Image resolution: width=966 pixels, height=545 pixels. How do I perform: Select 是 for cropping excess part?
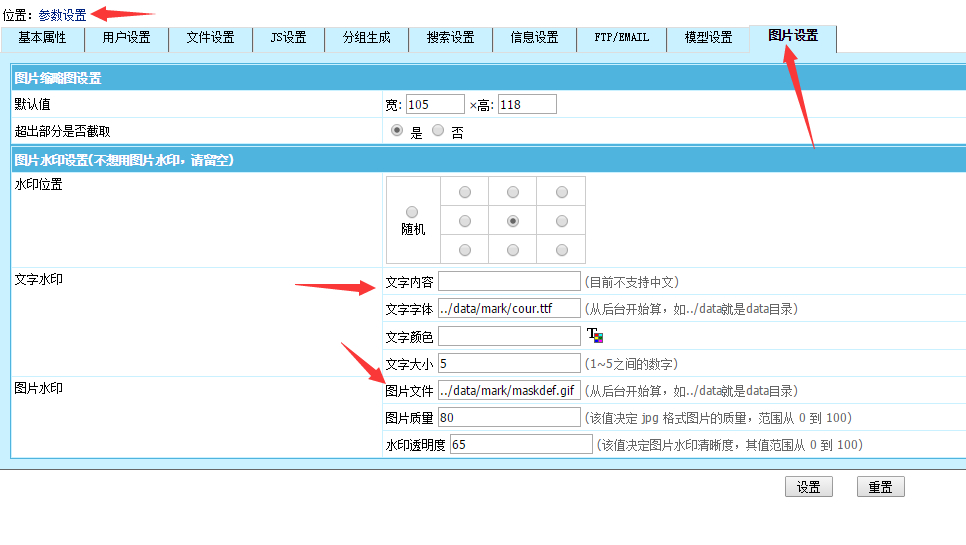pos(397,131)
